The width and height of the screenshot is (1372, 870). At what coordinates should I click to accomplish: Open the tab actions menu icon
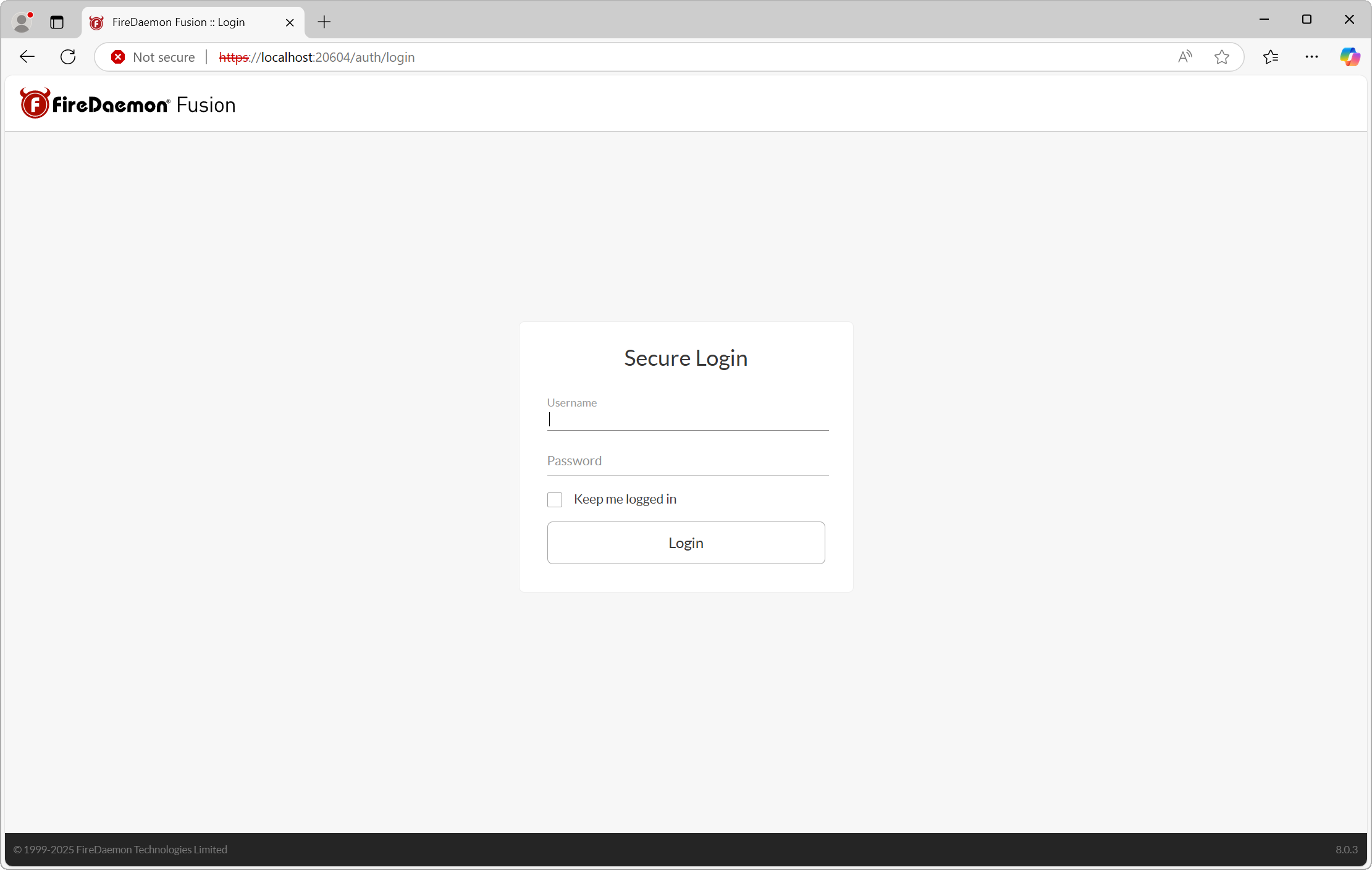(x=57, y=22)
